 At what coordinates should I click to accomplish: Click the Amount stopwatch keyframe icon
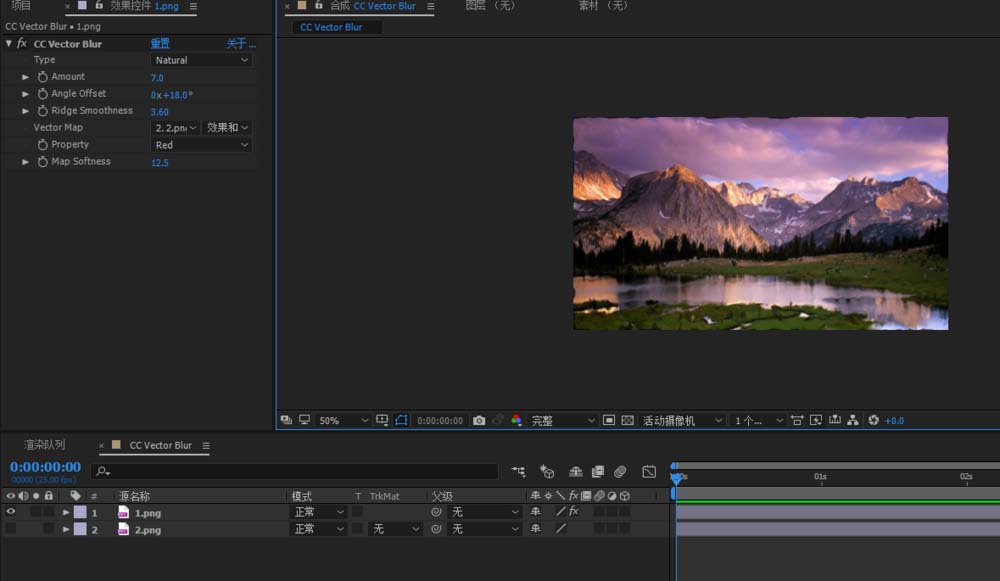pyautogui.click(x=43, y=77)
